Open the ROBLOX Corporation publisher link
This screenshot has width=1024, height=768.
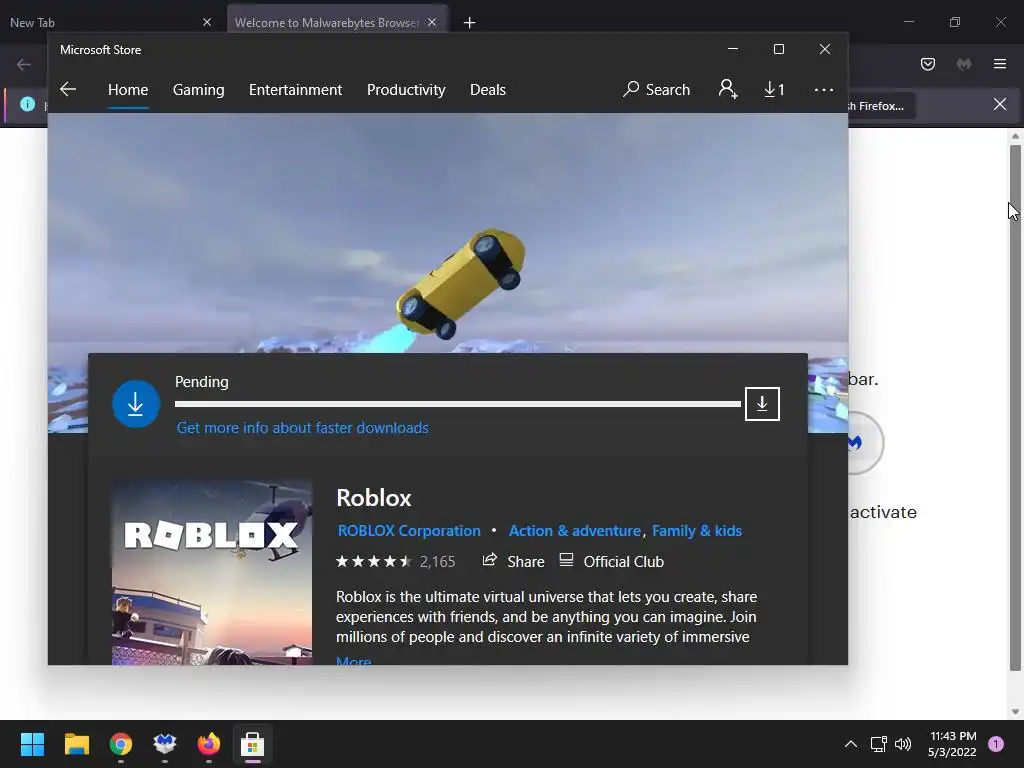tap(409, 531)
